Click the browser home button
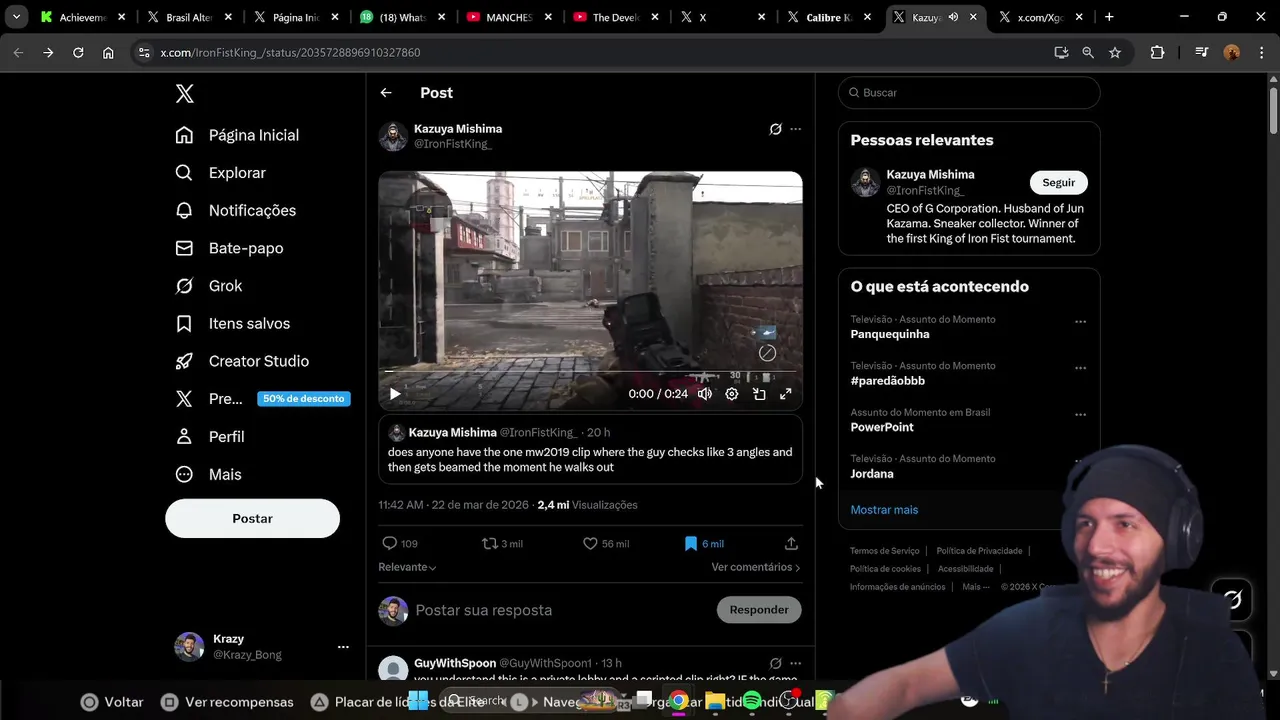The width and height of the screenshot is (1280, 720). (x=108, y=53)
